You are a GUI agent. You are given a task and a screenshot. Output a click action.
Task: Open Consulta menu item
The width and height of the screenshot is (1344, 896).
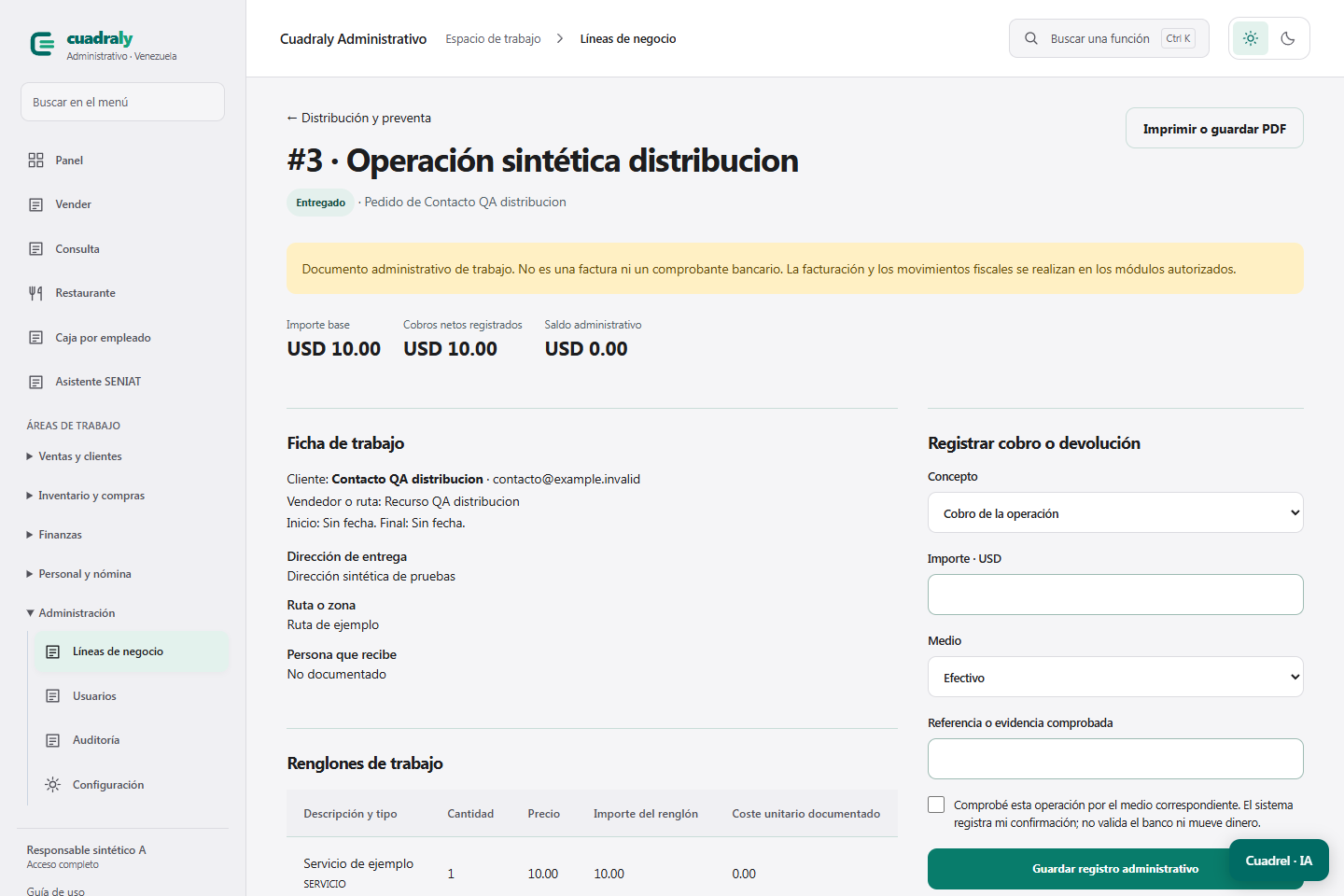(x=122, y=249)
